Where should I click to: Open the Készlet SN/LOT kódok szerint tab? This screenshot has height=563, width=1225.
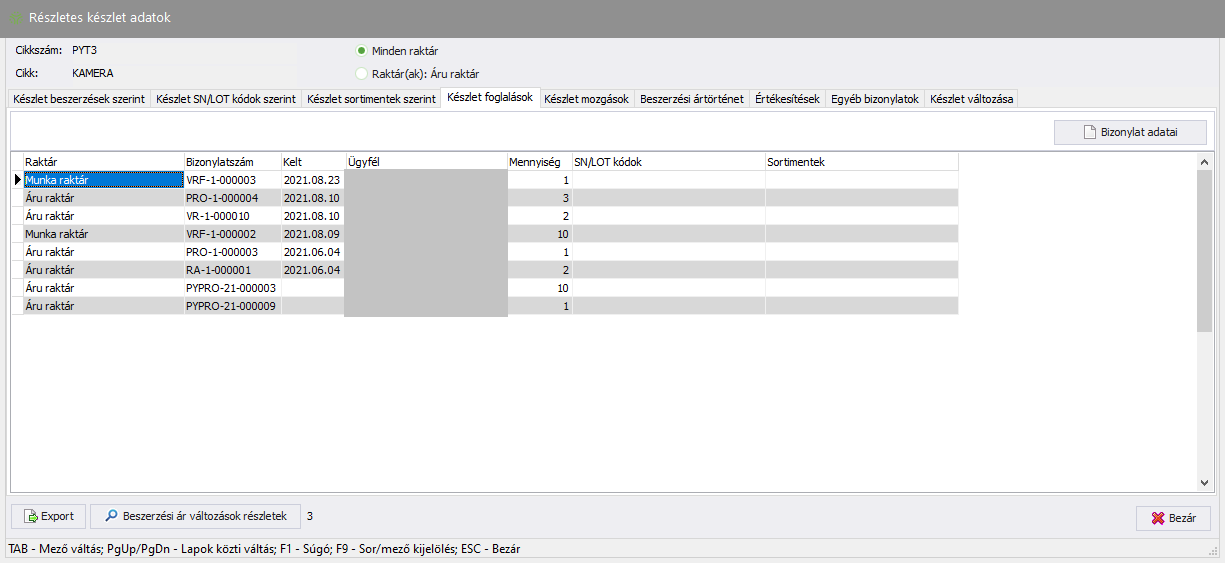point(226,99)
